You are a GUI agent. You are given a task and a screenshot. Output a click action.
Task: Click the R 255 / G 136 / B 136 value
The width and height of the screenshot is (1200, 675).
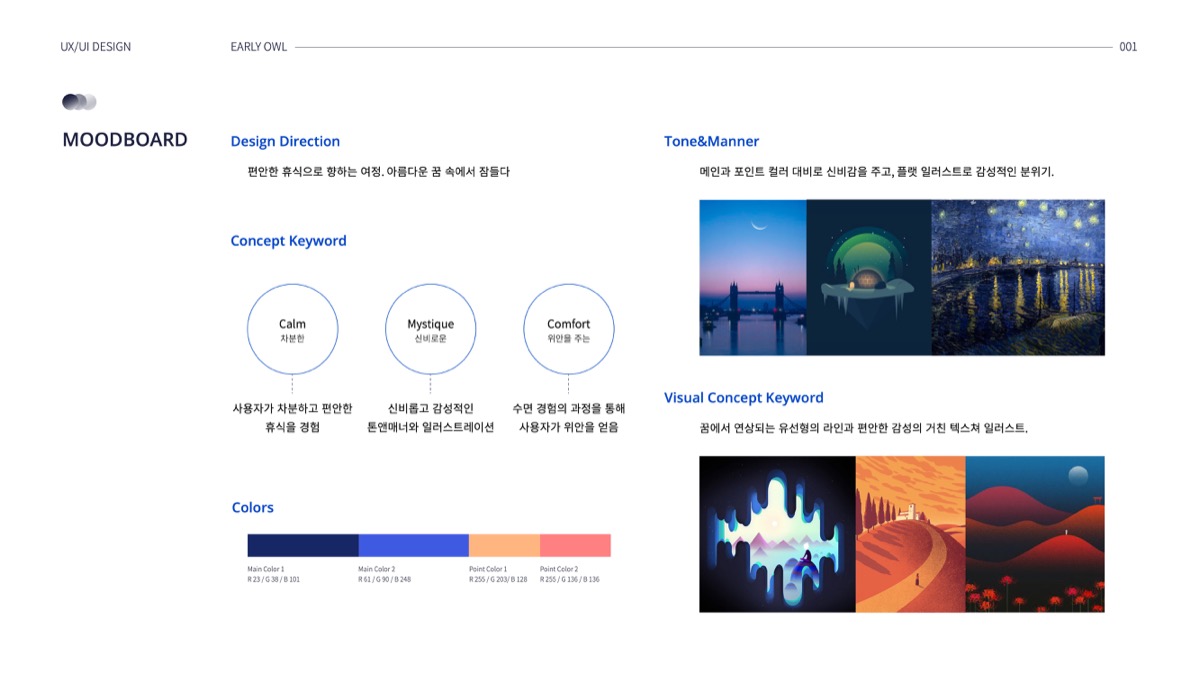tap(570, 579)
